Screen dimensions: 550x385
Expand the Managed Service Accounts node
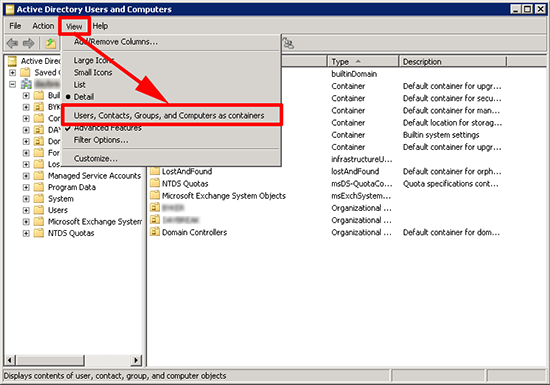(26, 176)
